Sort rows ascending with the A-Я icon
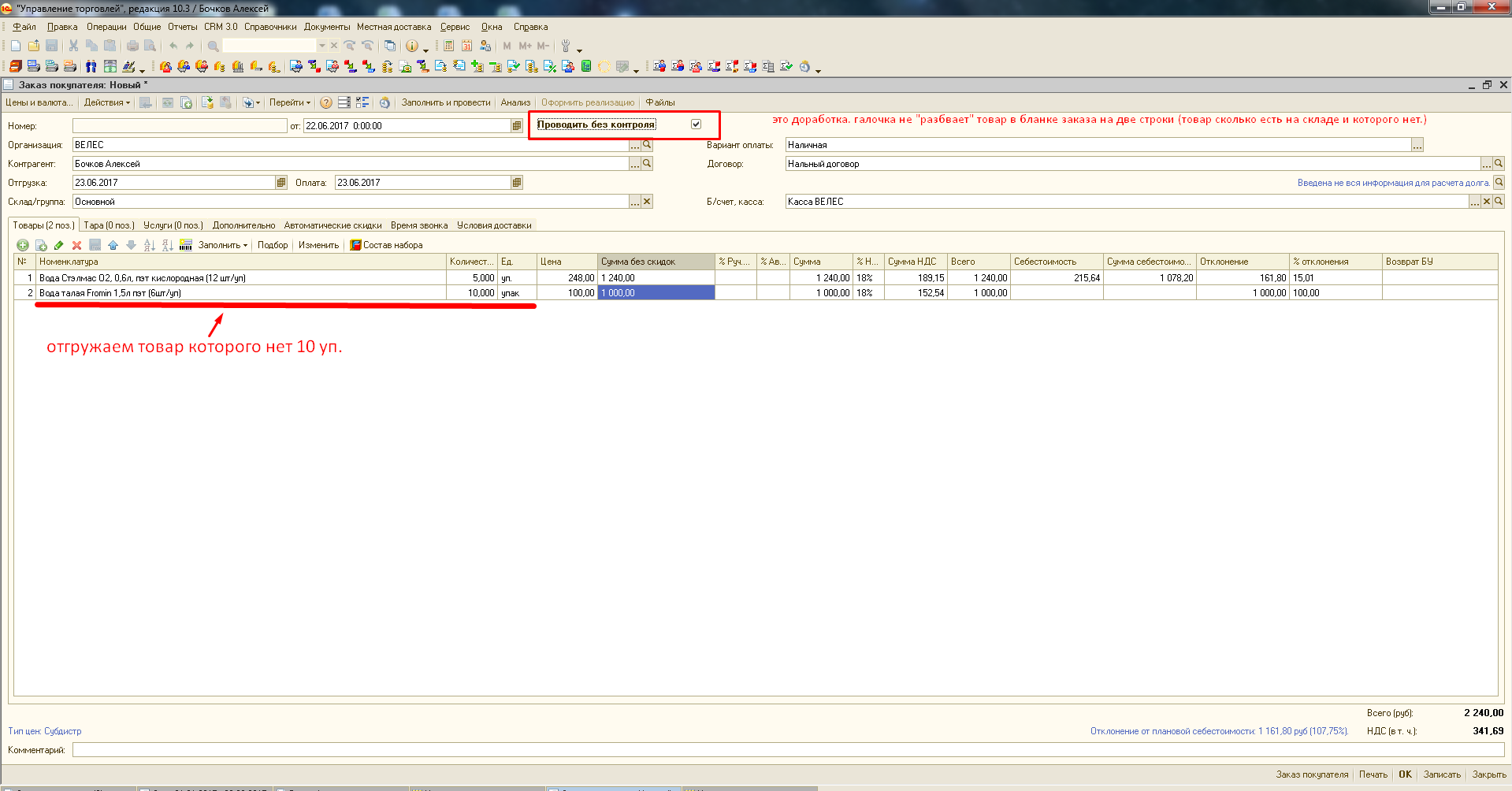This screenshot has width=1512, height=791. point(149,245)
